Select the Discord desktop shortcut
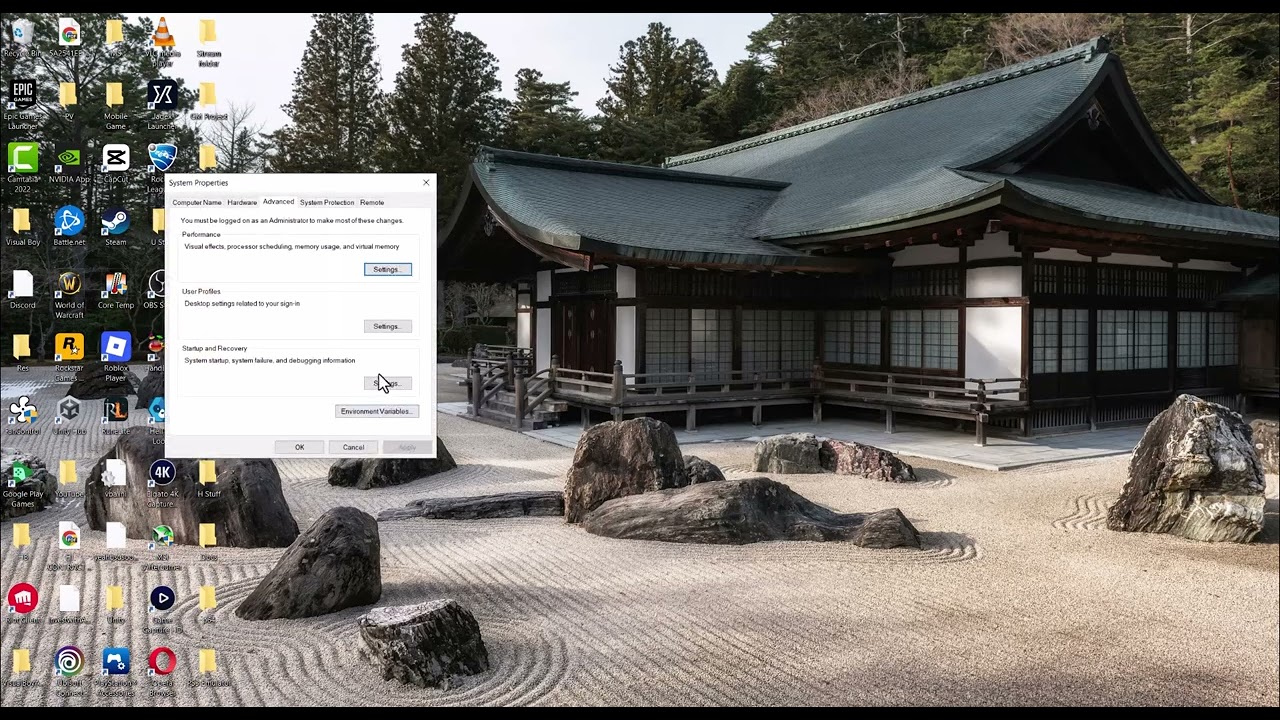This screenshot has width=1280, height=720. [22, 290]
